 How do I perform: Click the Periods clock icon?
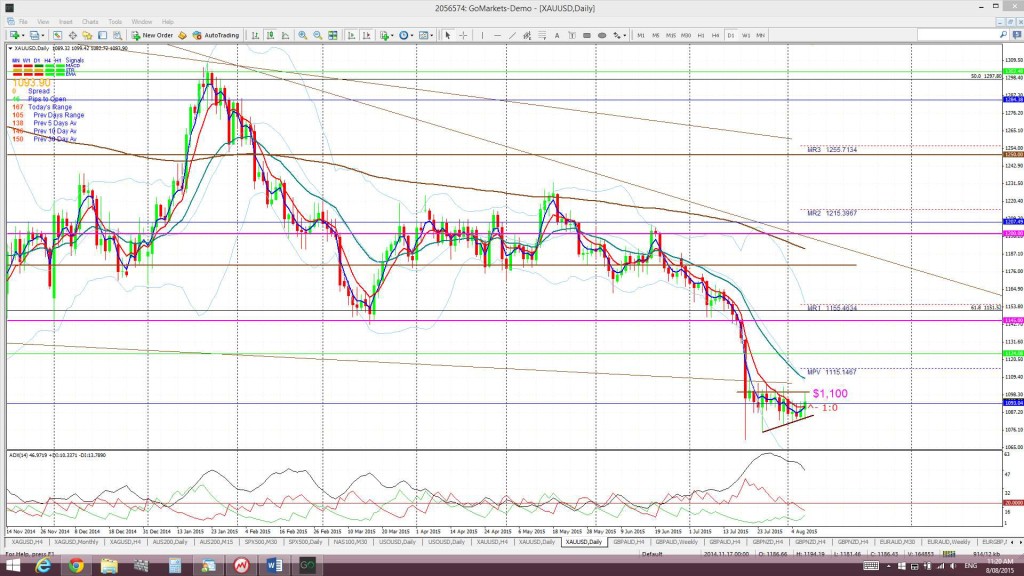pyautogui.click(x=404, y=35)
